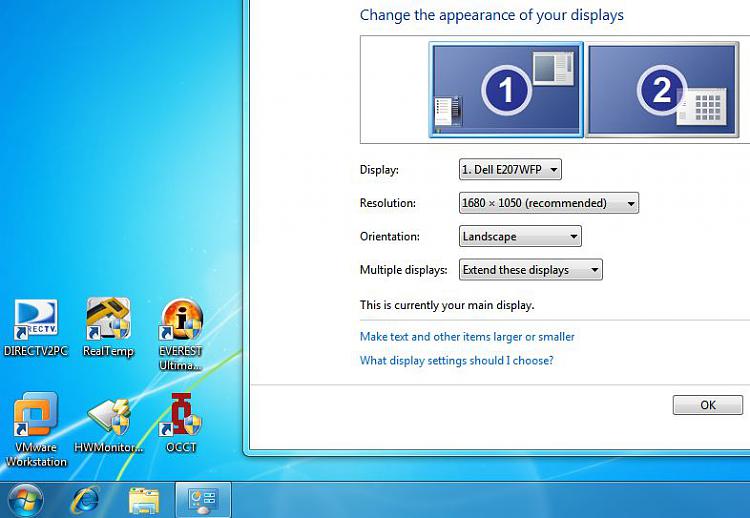Click the 'Display:' label
The width and height of the screenshot is (750, 518).
tap(379, 169)
